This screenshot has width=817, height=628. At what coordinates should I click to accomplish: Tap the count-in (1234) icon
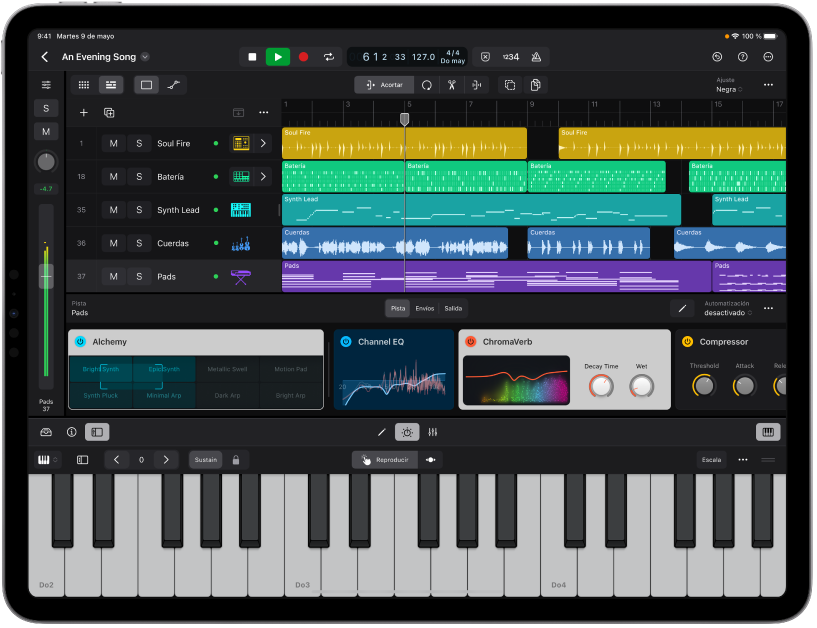coord(511,57)
